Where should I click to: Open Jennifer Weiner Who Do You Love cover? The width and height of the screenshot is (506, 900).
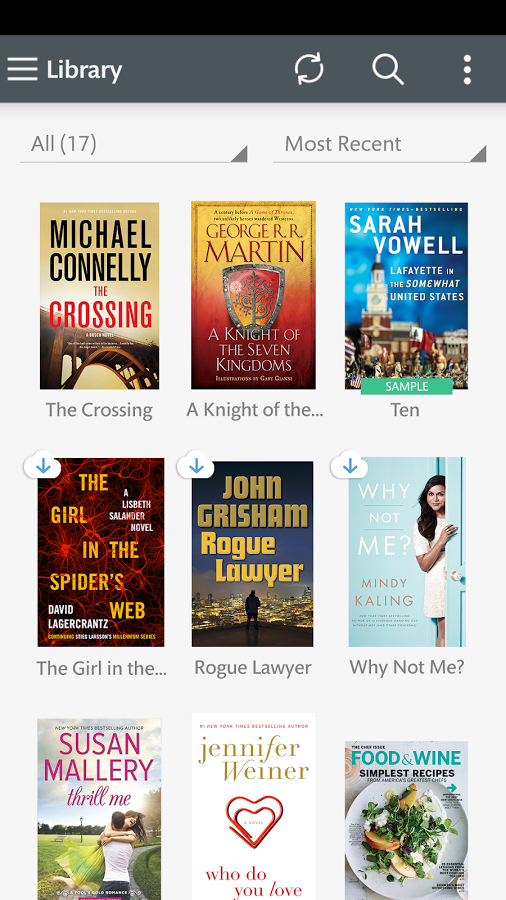click(253, 806)
